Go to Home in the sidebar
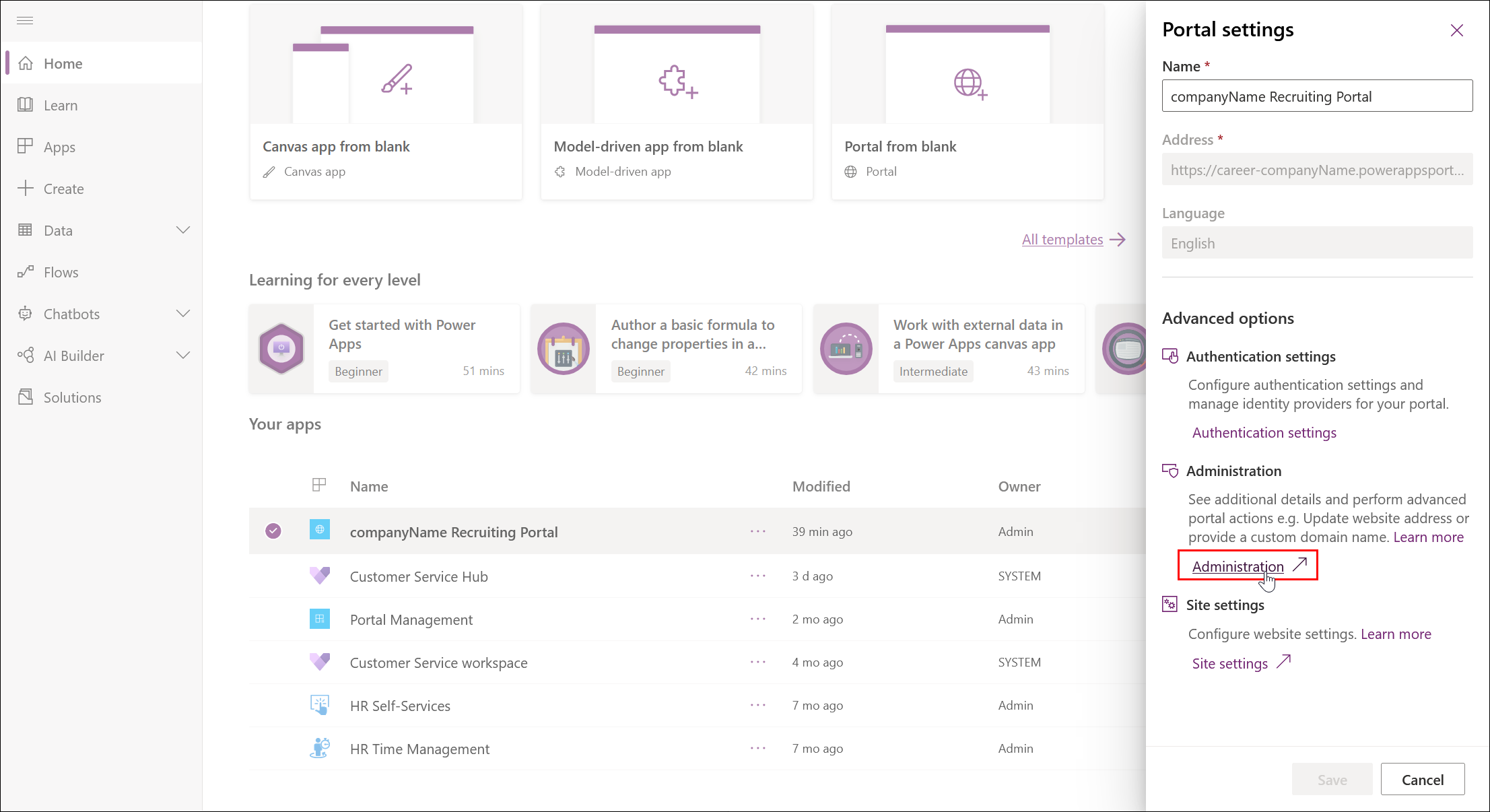 click(101, 63)
